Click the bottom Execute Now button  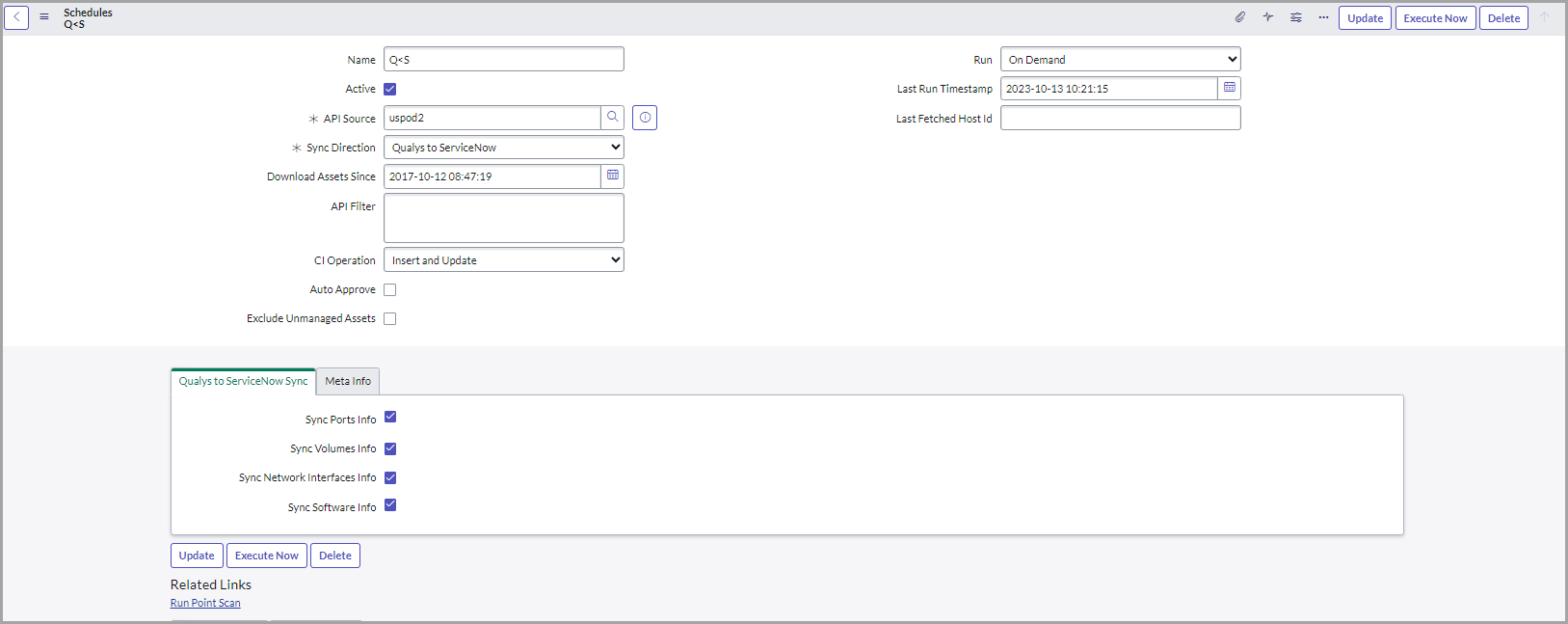click(x=267, y=556)
